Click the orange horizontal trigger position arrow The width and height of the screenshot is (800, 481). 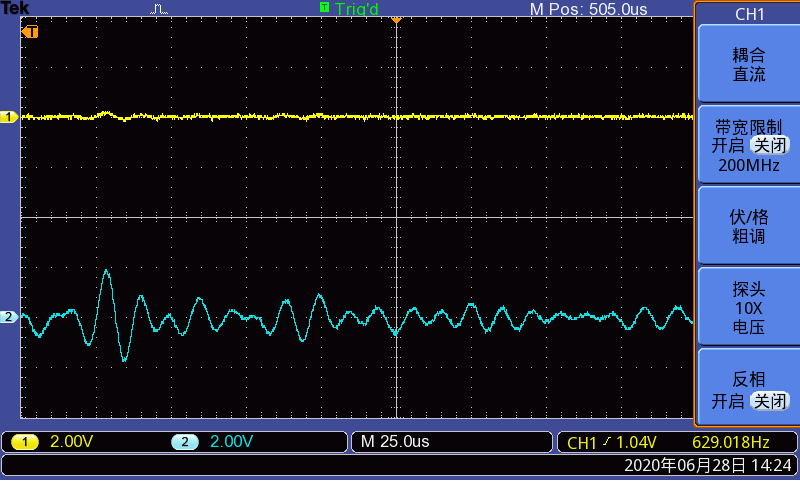pos(396,20)
